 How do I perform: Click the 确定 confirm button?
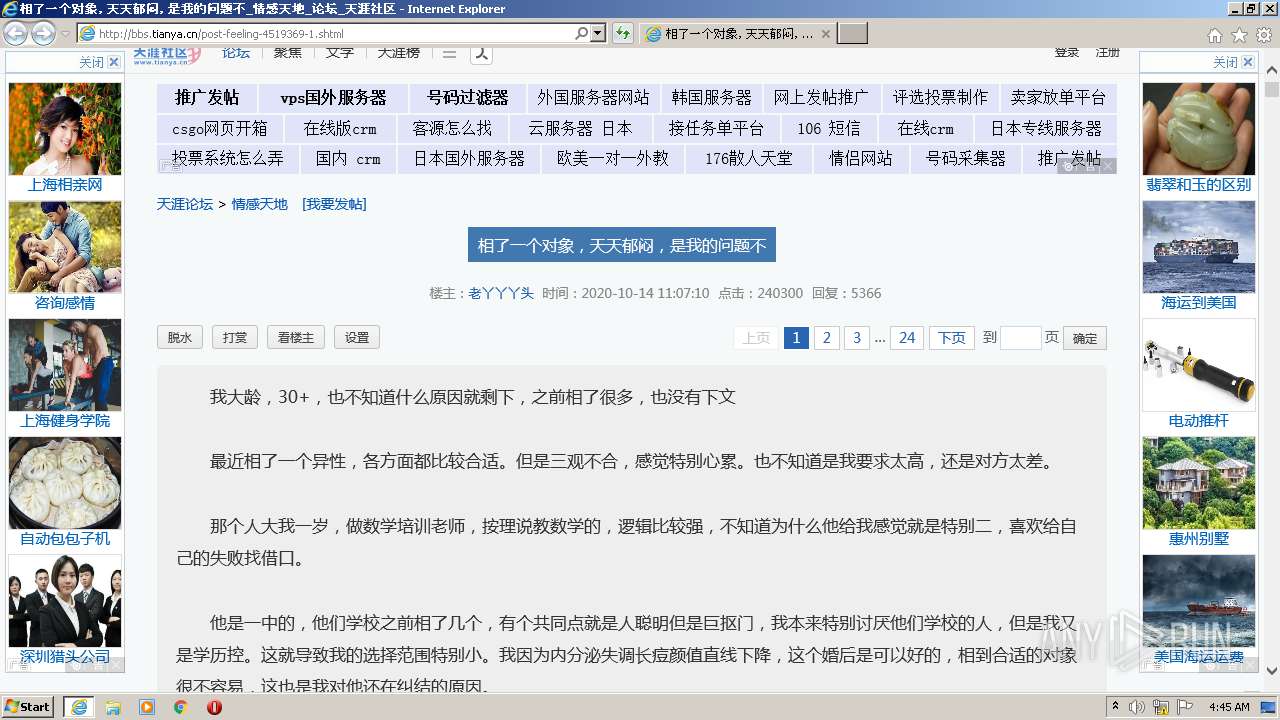click(x=1085, y=338)
